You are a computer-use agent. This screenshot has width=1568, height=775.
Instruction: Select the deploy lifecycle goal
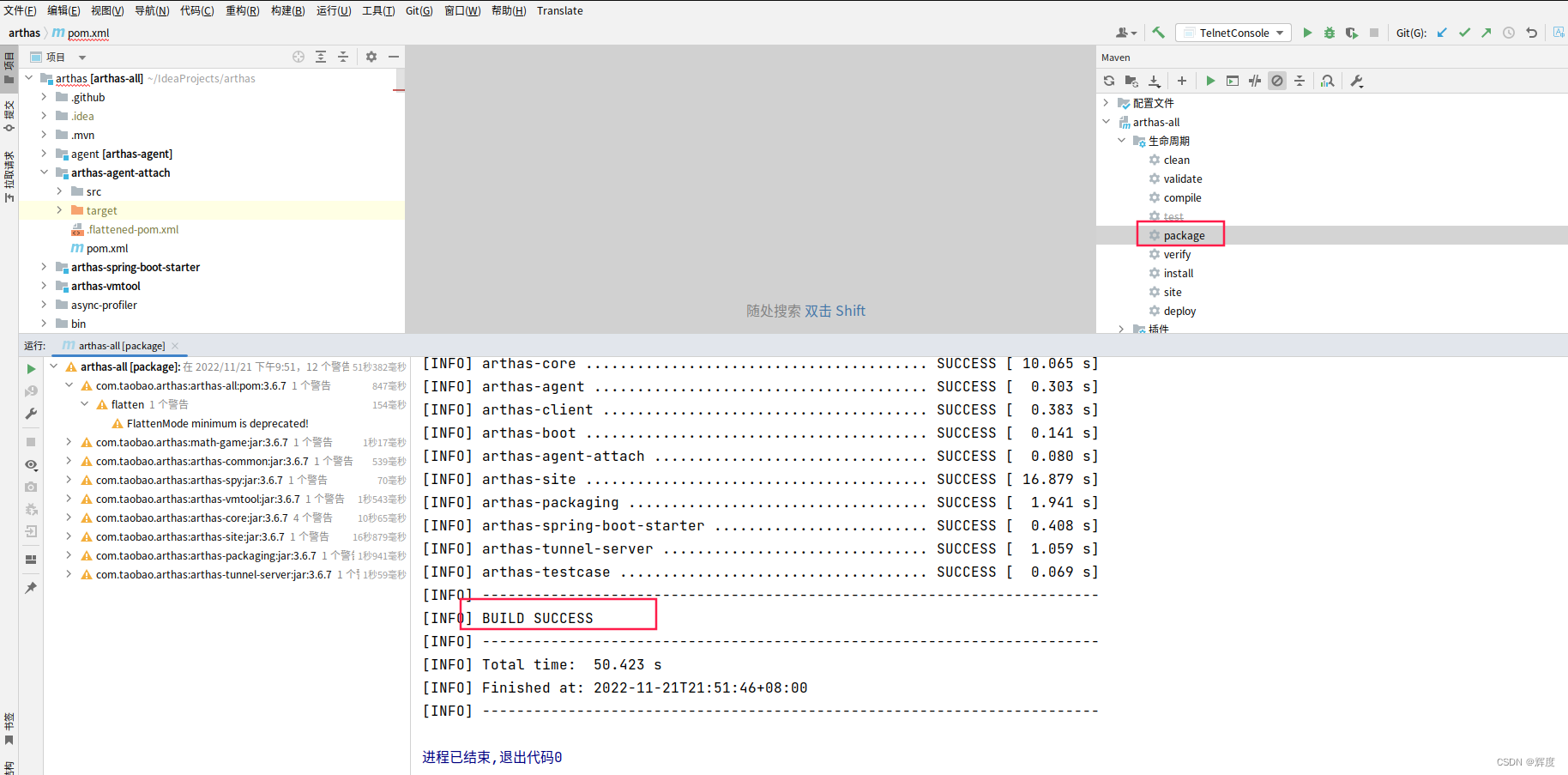[x=1179, y=311]
